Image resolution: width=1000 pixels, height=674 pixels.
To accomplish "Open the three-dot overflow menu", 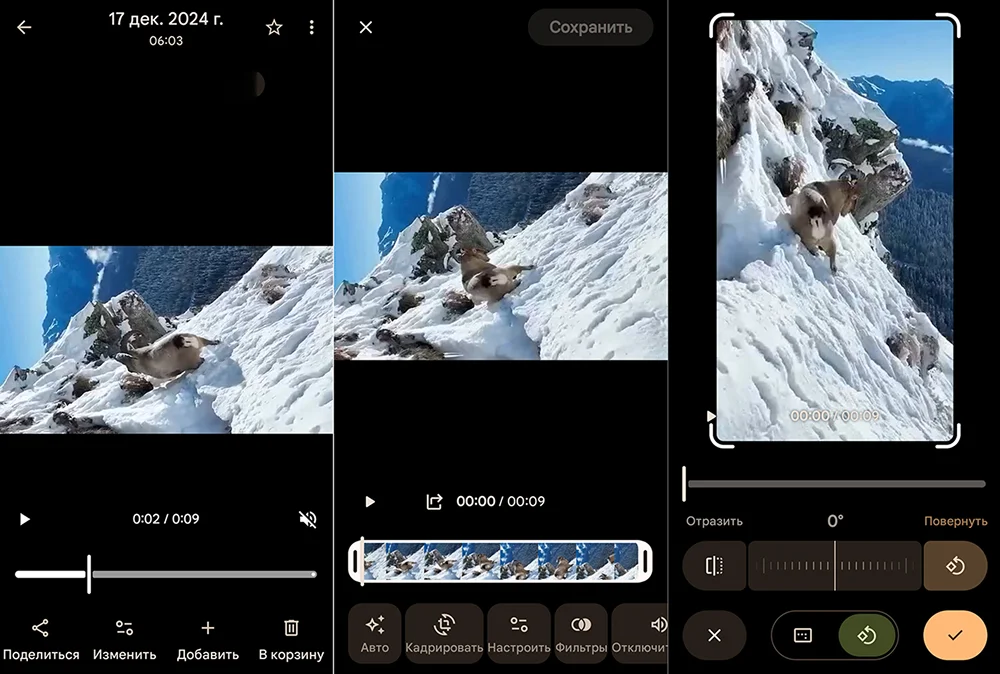I will pos(312,27).
